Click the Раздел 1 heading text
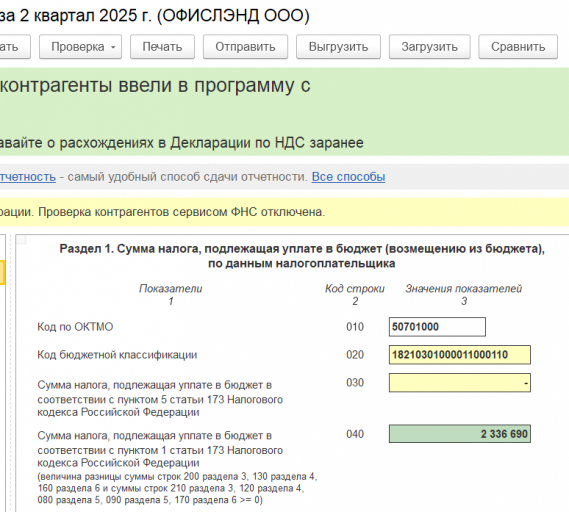Viewport: 569px width, 512px height. tap(302, 256)
